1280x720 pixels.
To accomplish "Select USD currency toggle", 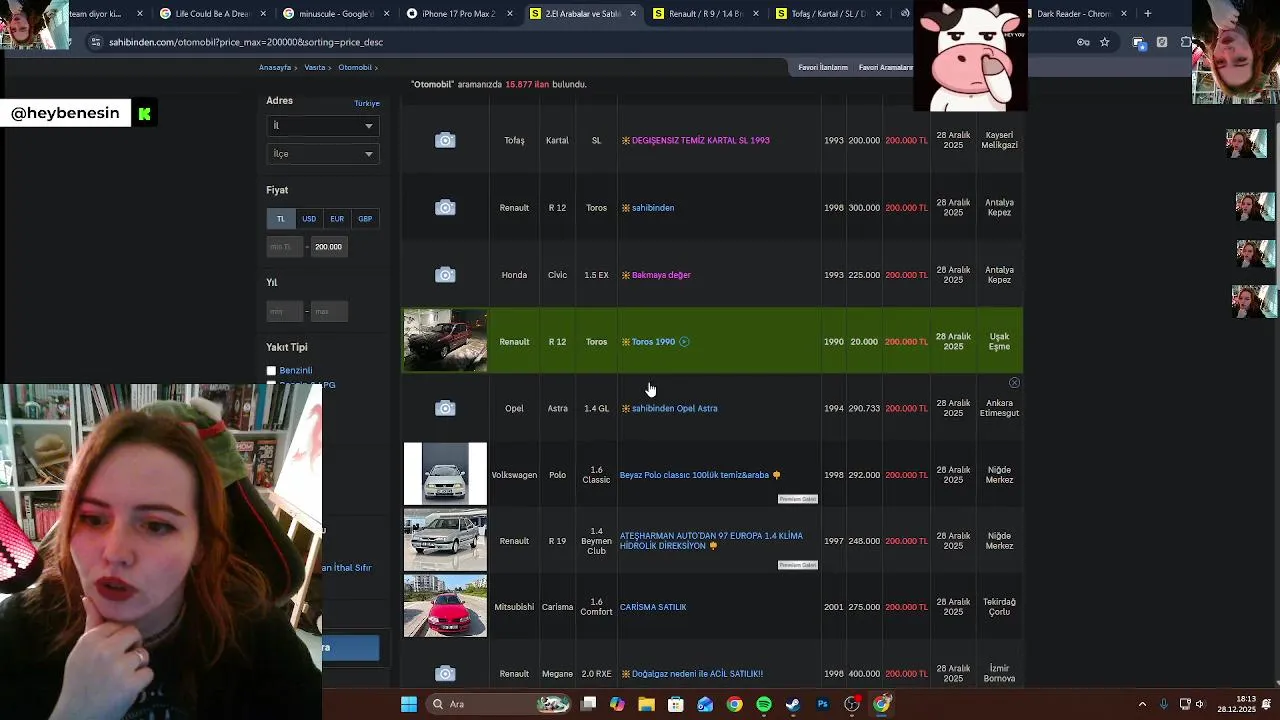I will click(309, 219).
